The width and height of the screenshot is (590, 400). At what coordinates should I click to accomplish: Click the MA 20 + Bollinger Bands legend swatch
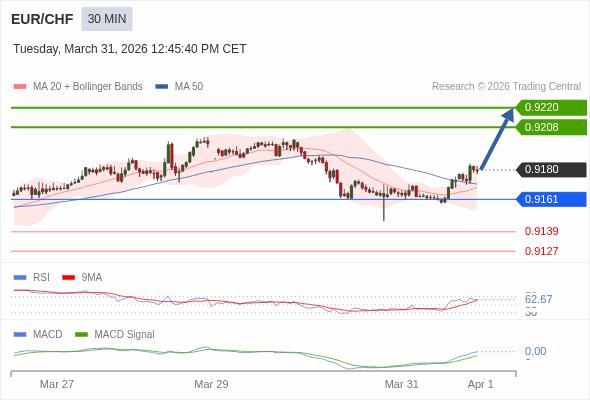tap(20, 87)
